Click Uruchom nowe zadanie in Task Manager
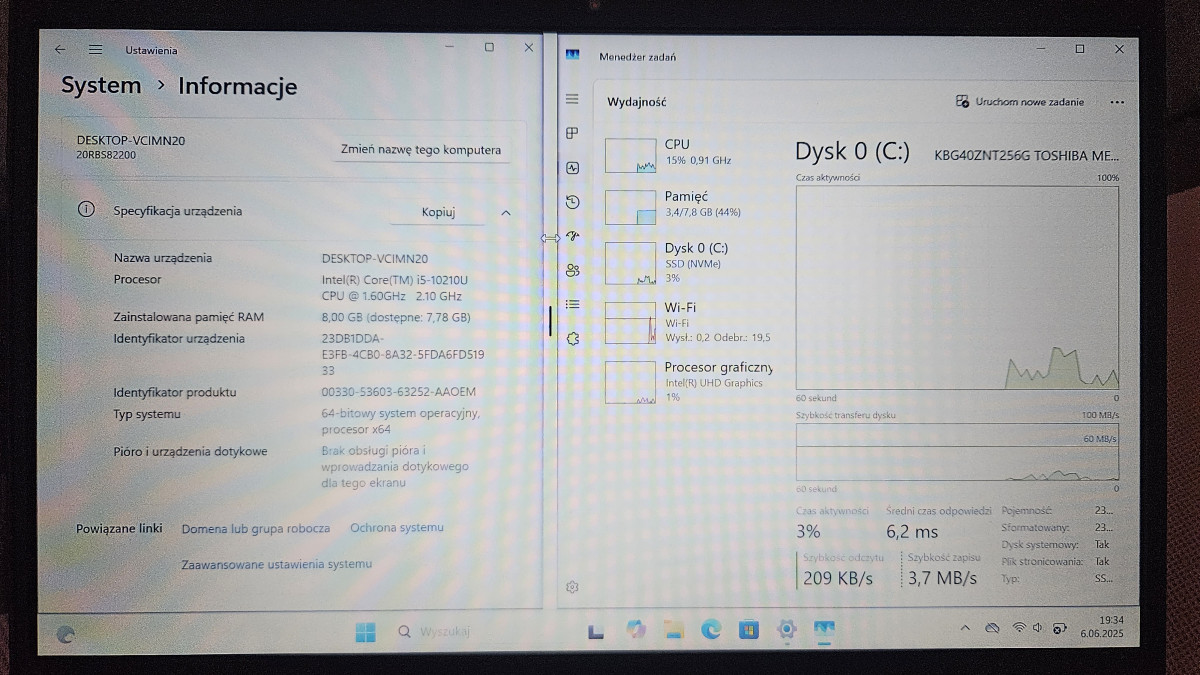Screen dimensions: 1200x675 click(x=1020, y=102)
